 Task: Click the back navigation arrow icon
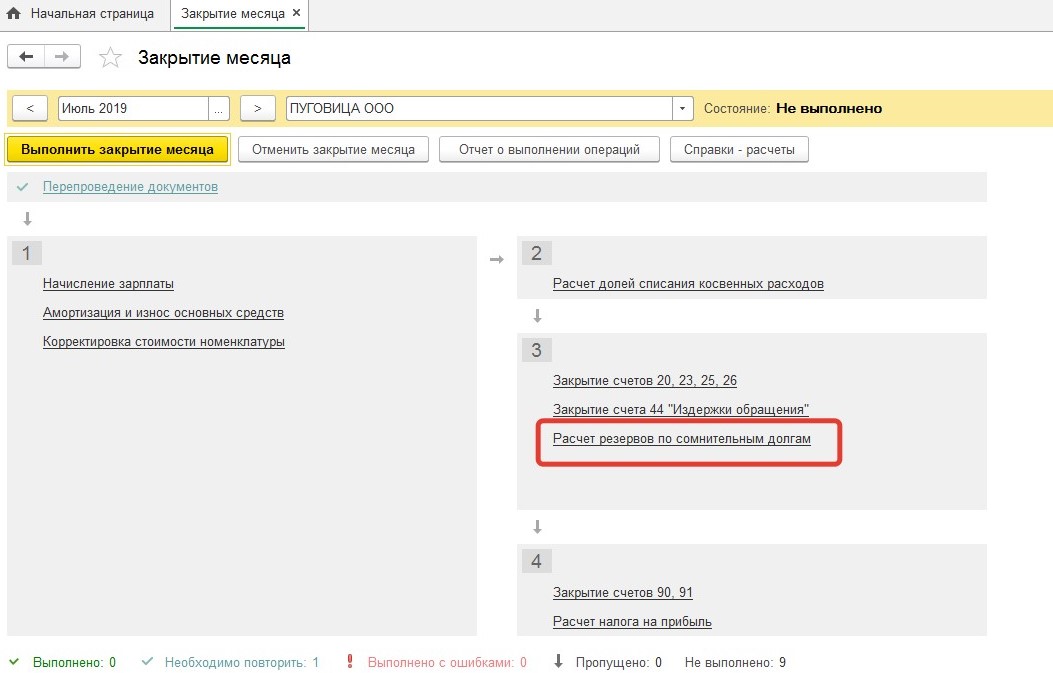pos(26,57)
